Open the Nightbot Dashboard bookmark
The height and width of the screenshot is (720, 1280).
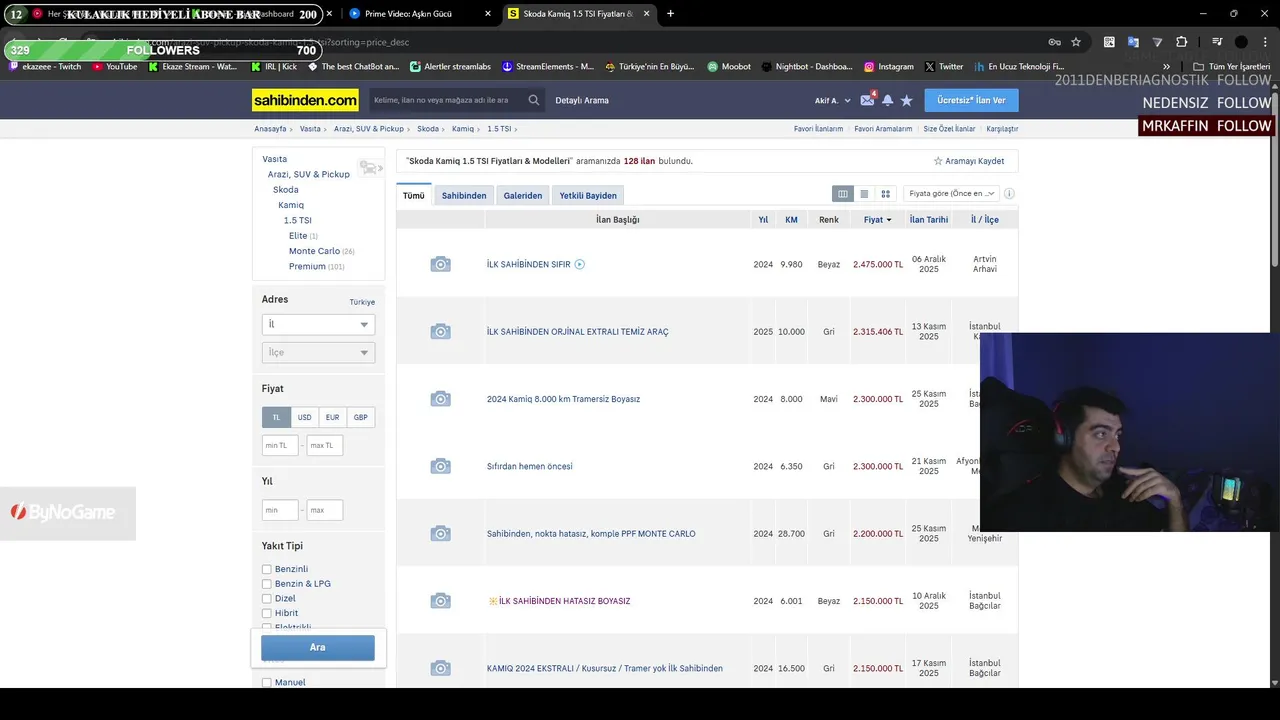[807, 67]
